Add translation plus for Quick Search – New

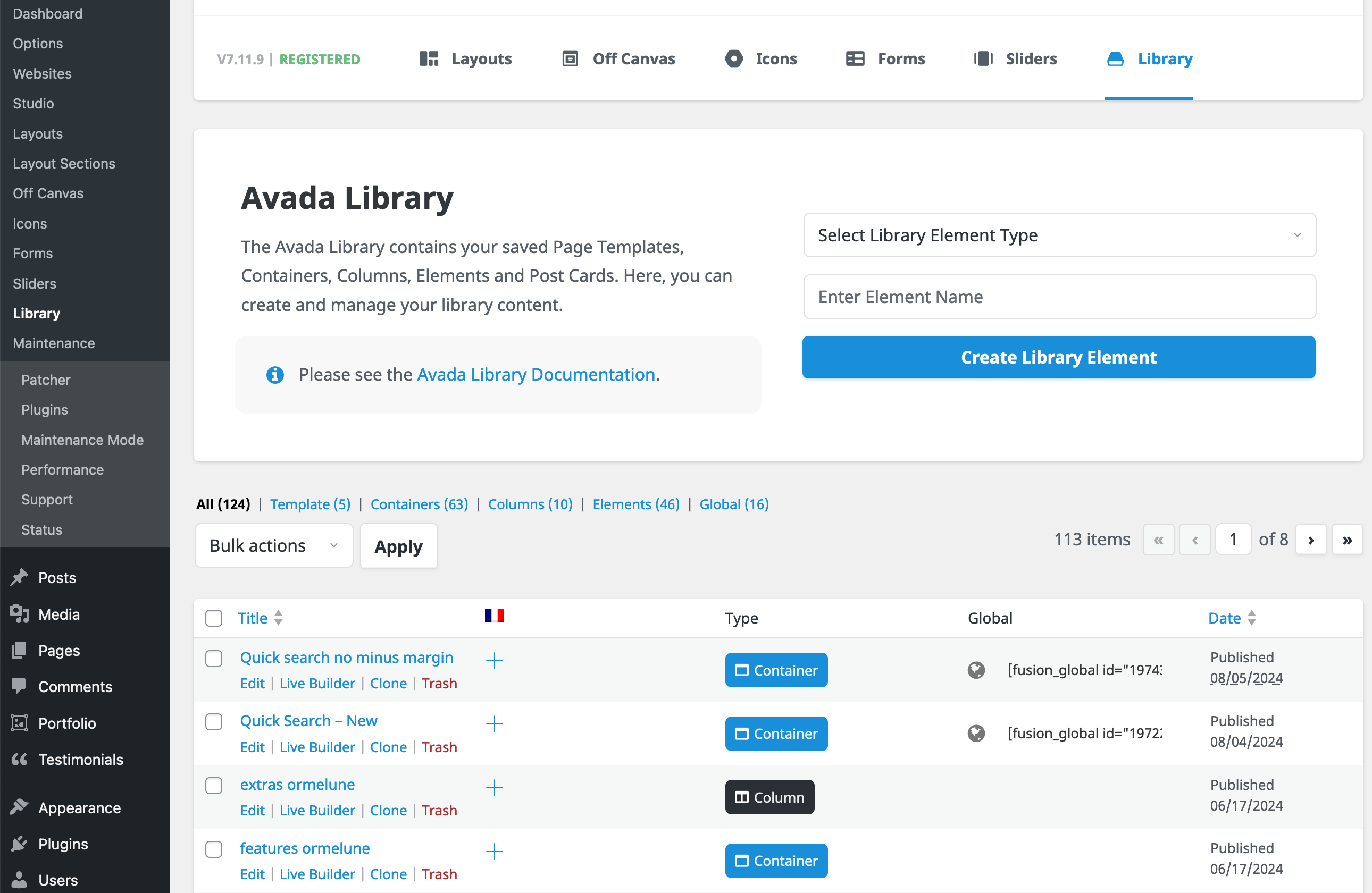click(494, 723)
